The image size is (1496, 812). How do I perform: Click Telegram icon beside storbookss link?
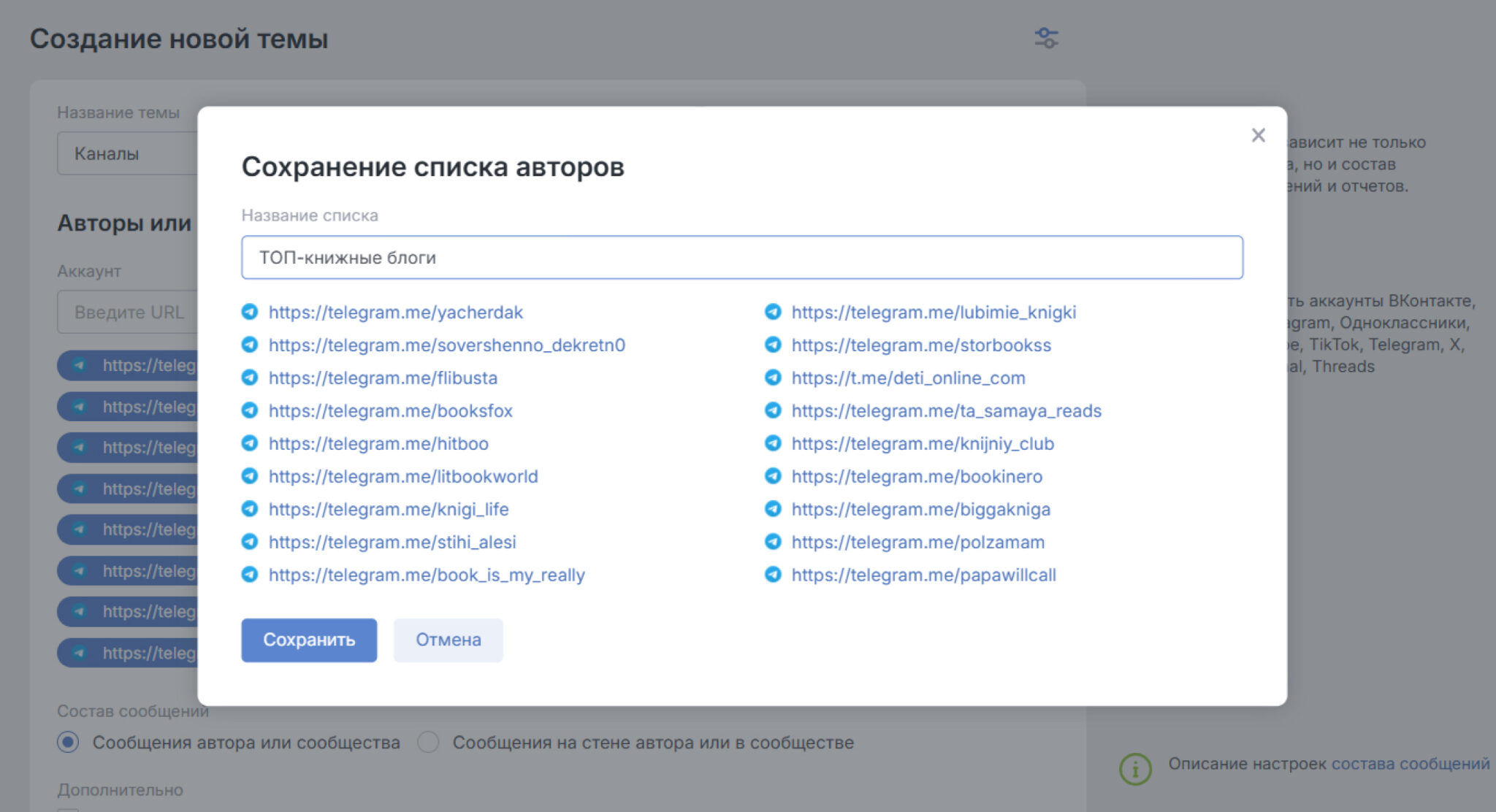(773, 345)
